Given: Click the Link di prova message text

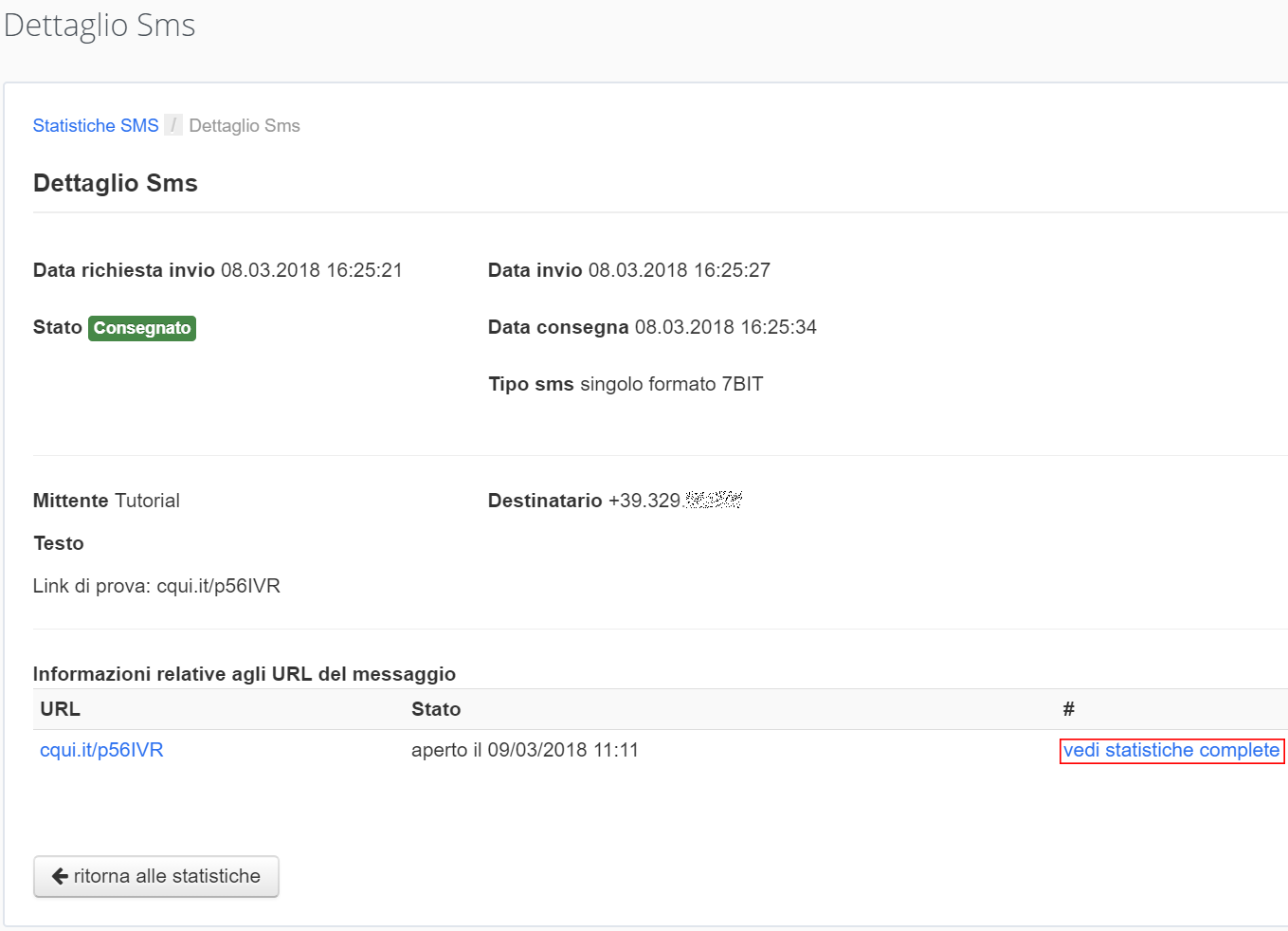Looking at the screenshot, I should 156,586.
